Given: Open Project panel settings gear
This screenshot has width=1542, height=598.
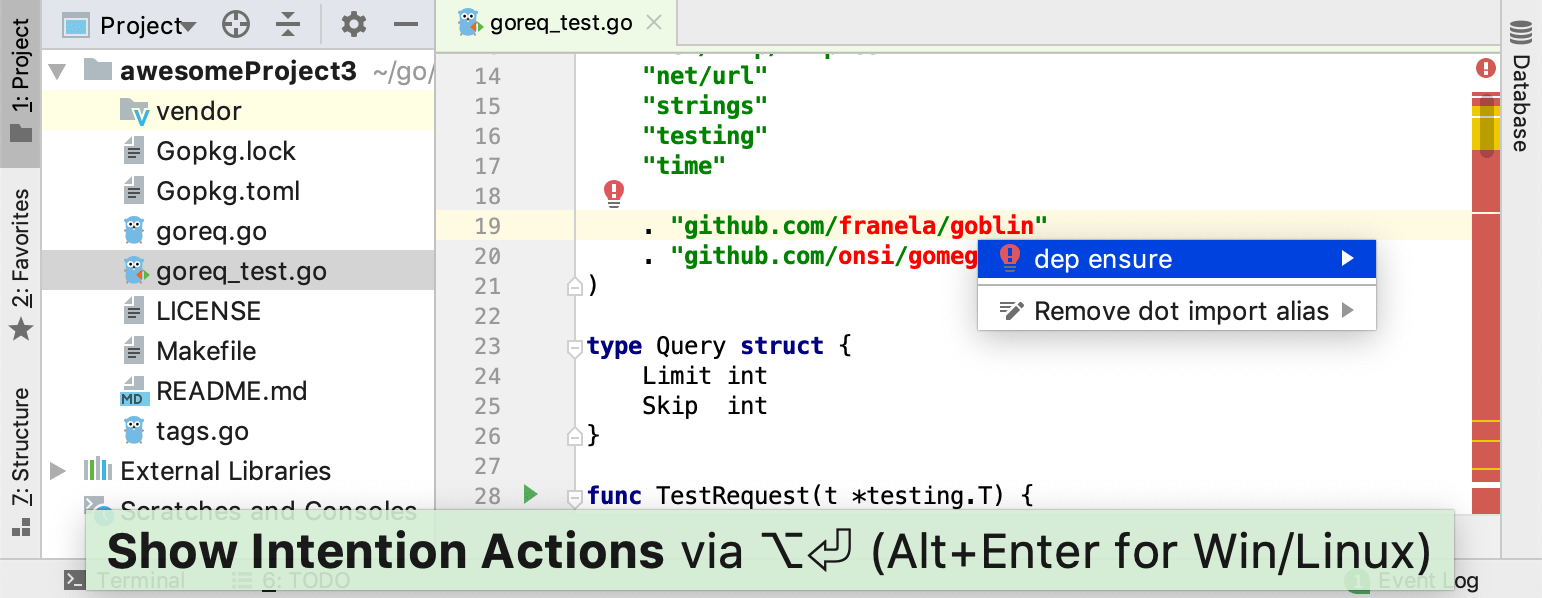Looking at the screenshot, I should click(x=354, y=25).
